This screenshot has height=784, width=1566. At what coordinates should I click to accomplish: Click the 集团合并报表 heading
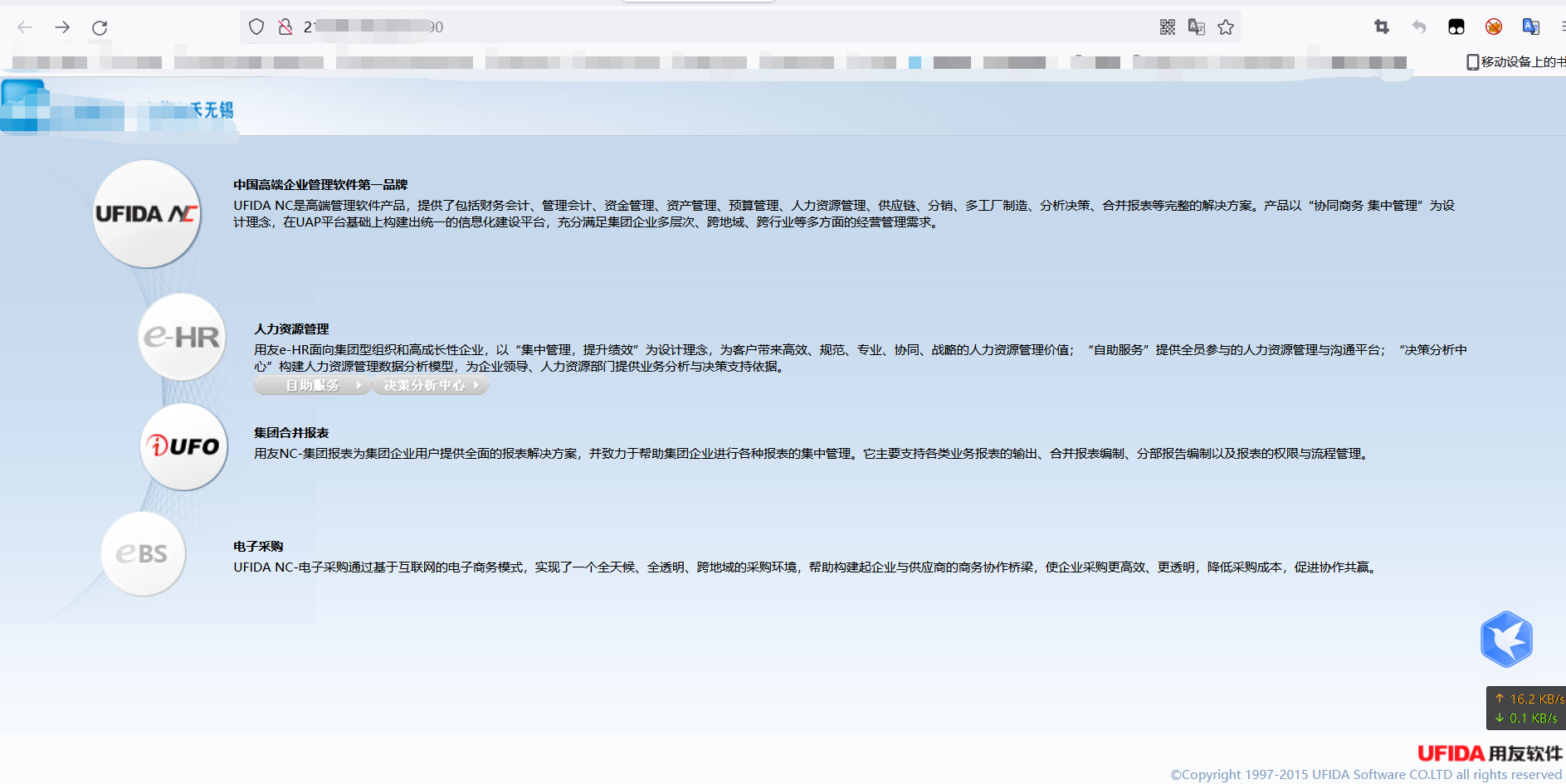[291, 433]
